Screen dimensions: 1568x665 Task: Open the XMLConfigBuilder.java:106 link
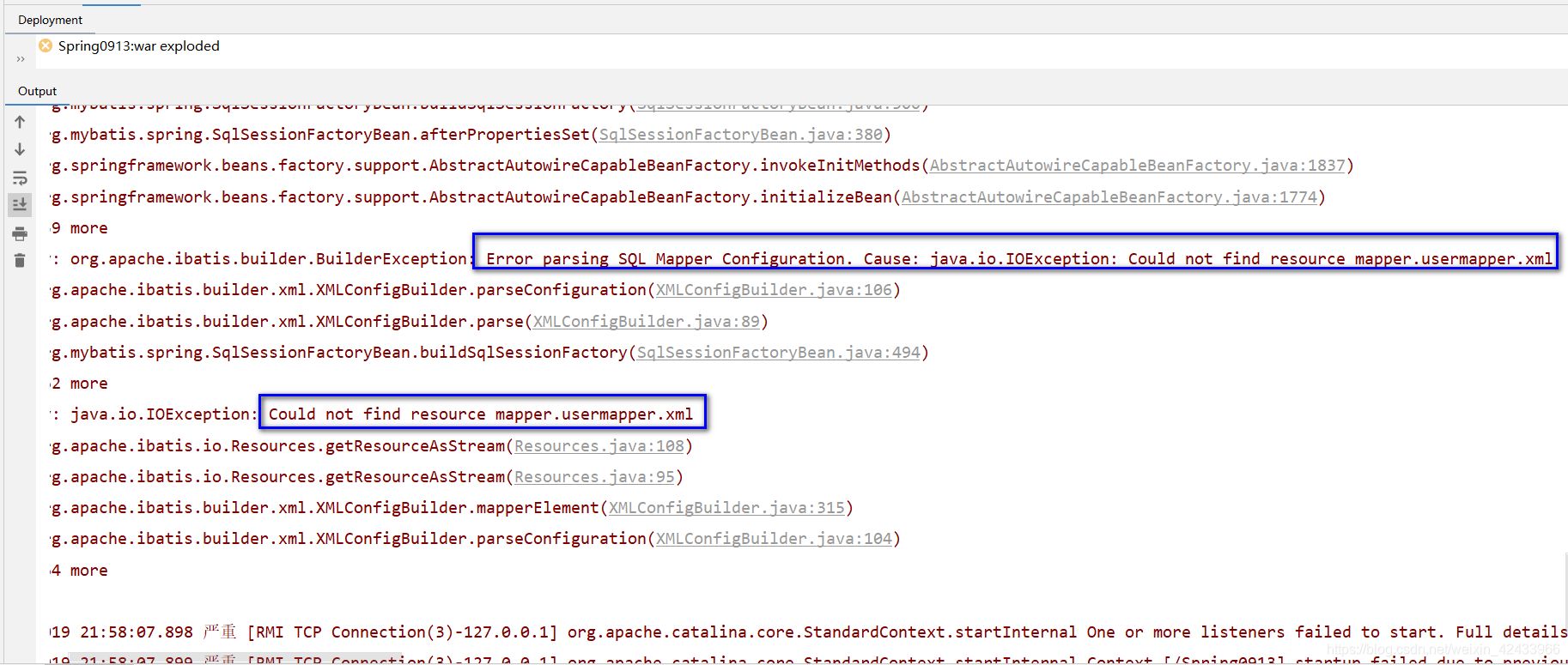(774, 290)
